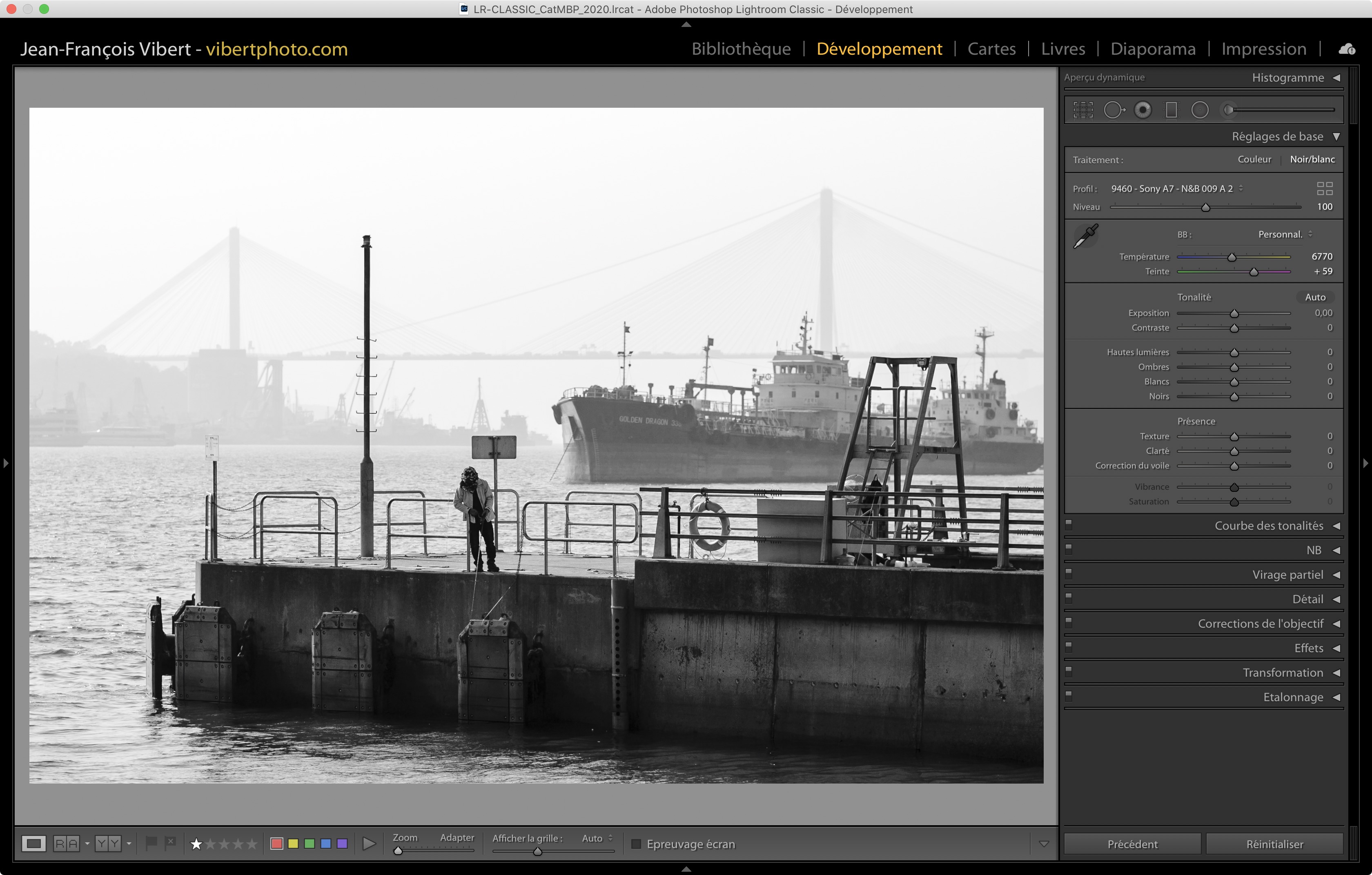
Task: Select the Spot removal tool
Action: pos(1114,110)
